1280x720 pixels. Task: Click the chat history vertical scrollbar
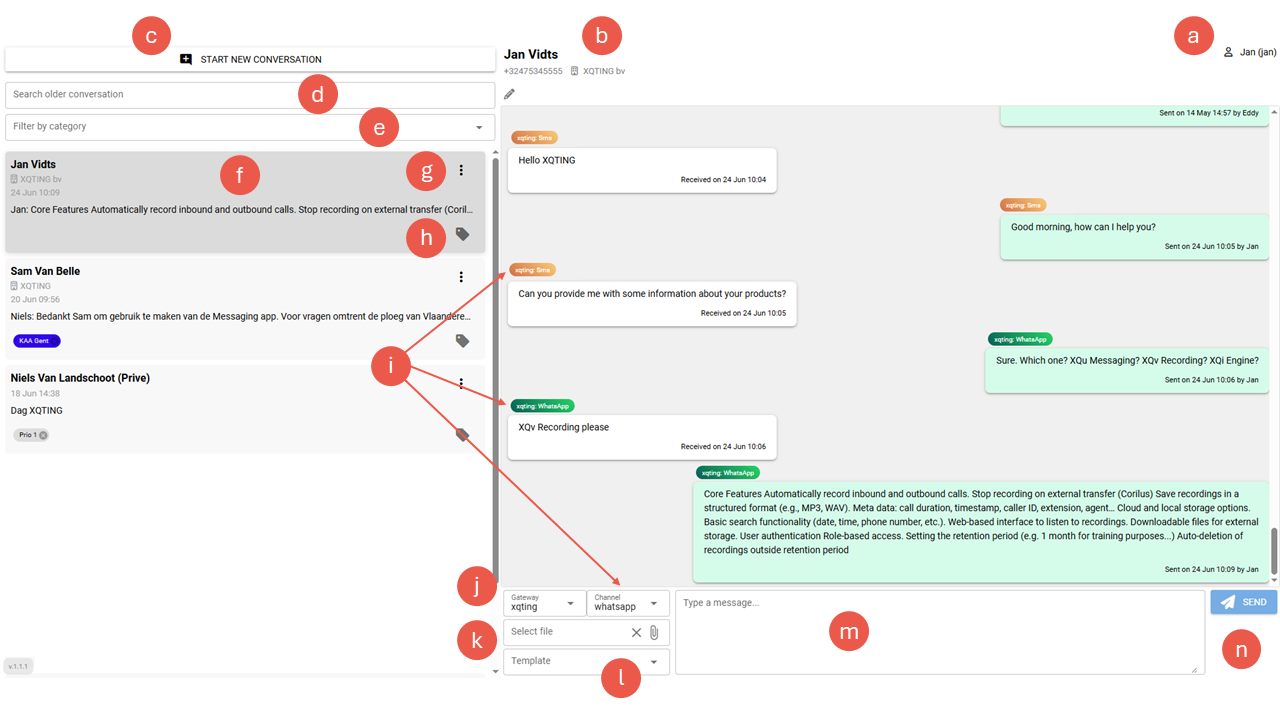click(1274, 550)
